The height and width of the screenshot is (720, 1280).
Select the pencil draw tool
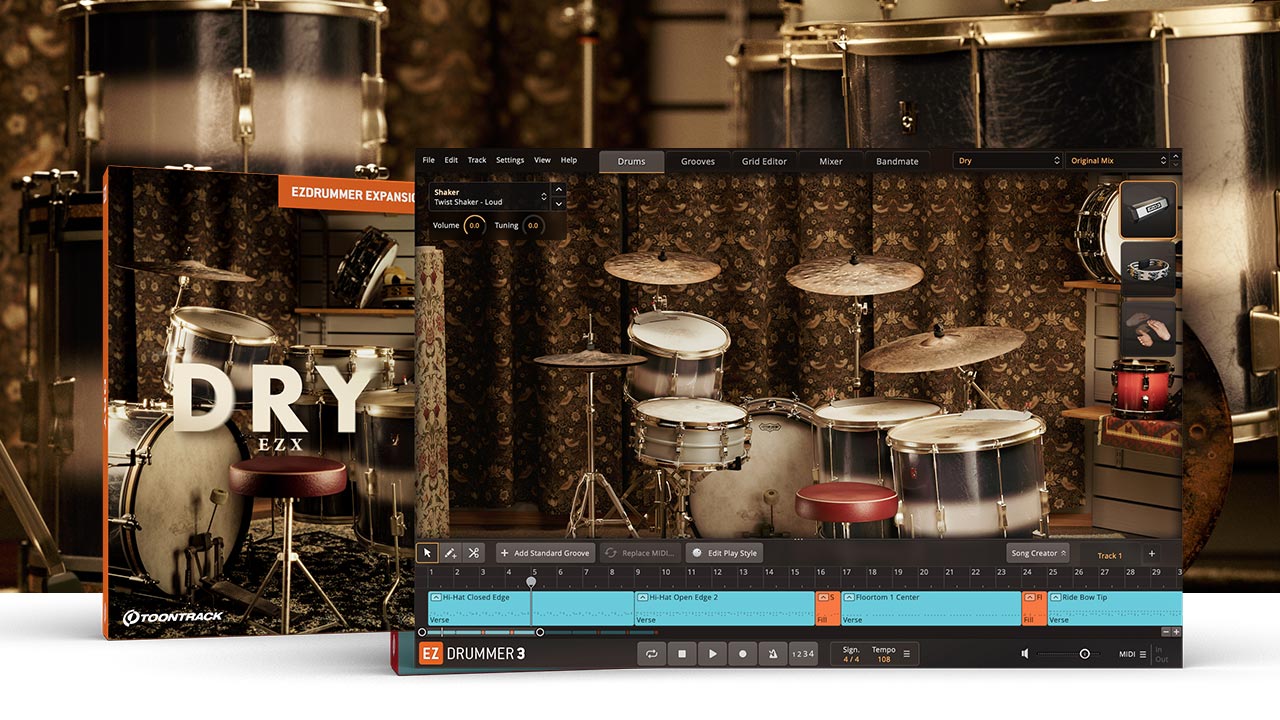451,552
